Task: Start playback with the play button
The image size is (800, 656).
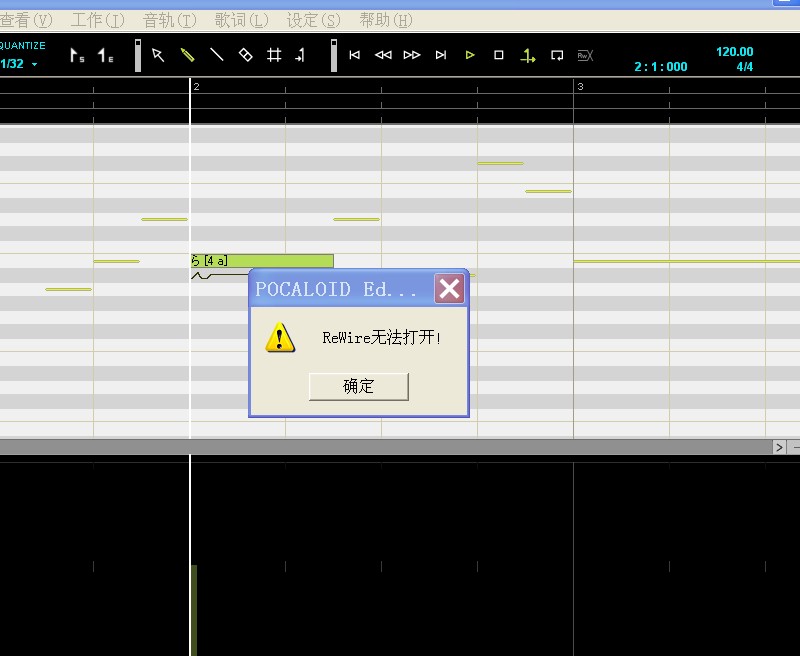Action: (470, 55)
